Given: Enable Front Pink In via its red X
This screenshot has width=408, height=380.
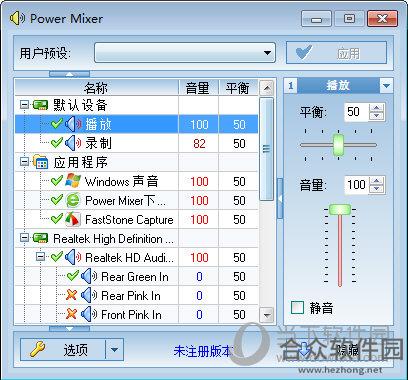Looking at the screenshot, I should tap(71, 314).
